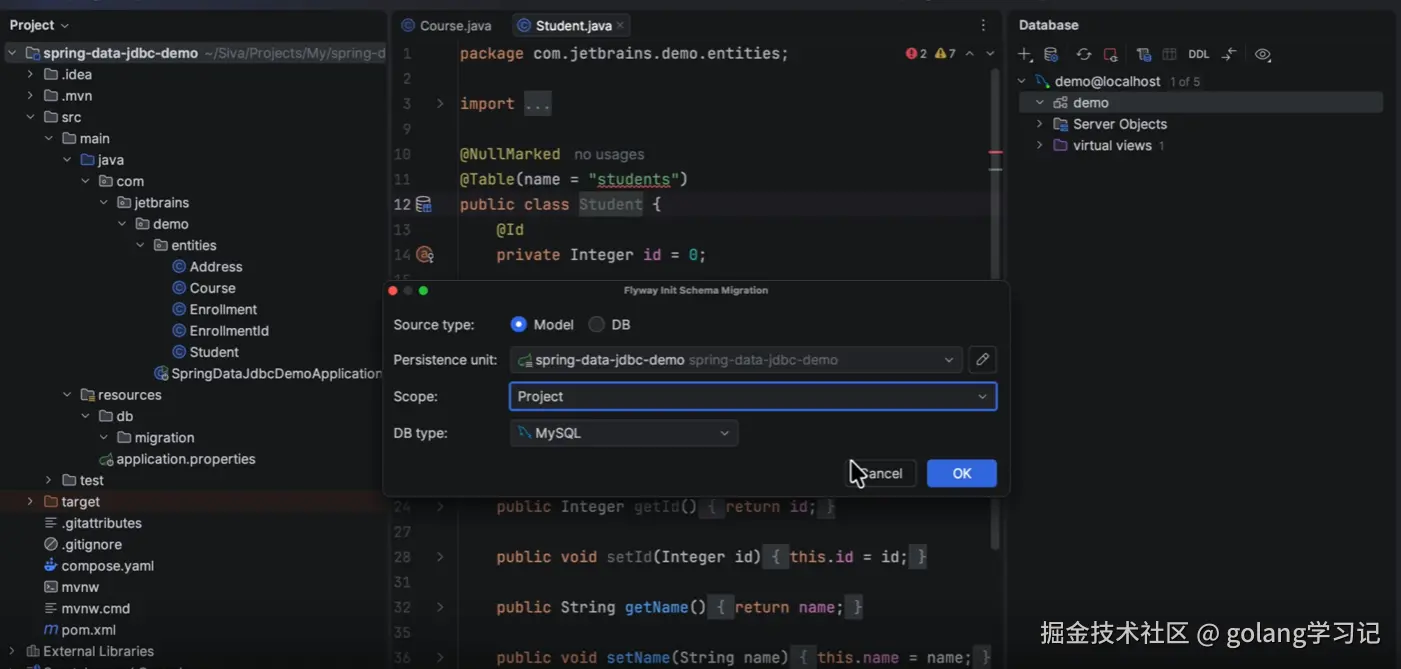1401x669 pixels.
Task: Close the Student.java tab
Action: (x=620, y=25)
